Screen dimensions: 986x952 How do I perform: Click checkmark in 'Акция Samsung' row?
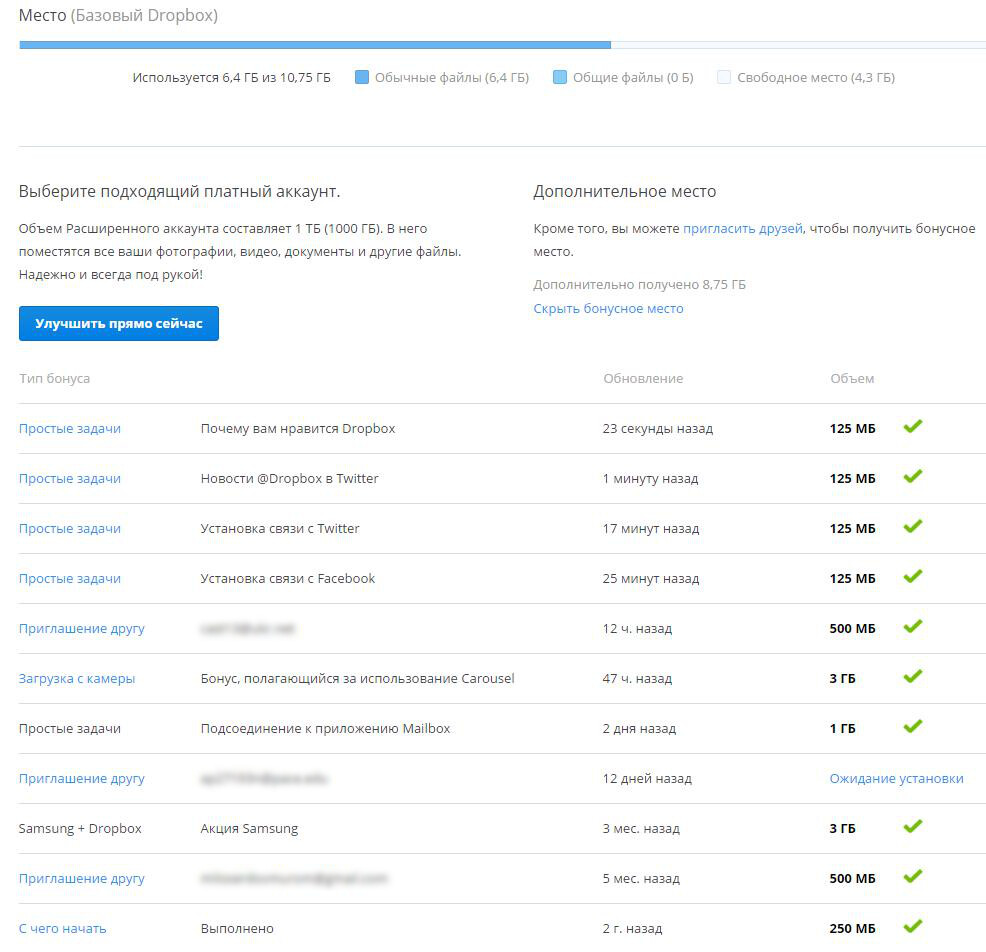(x=912, y=827)
